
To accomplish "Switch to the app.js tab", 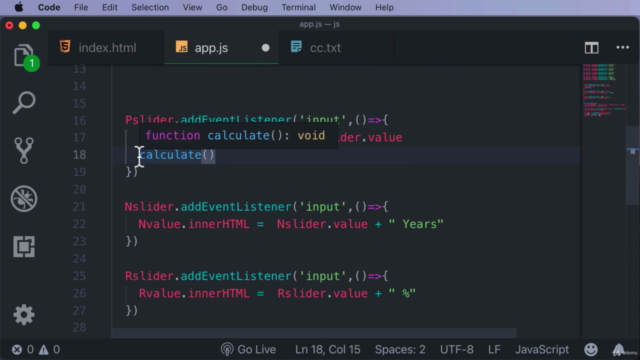I will tap(221, 48).
